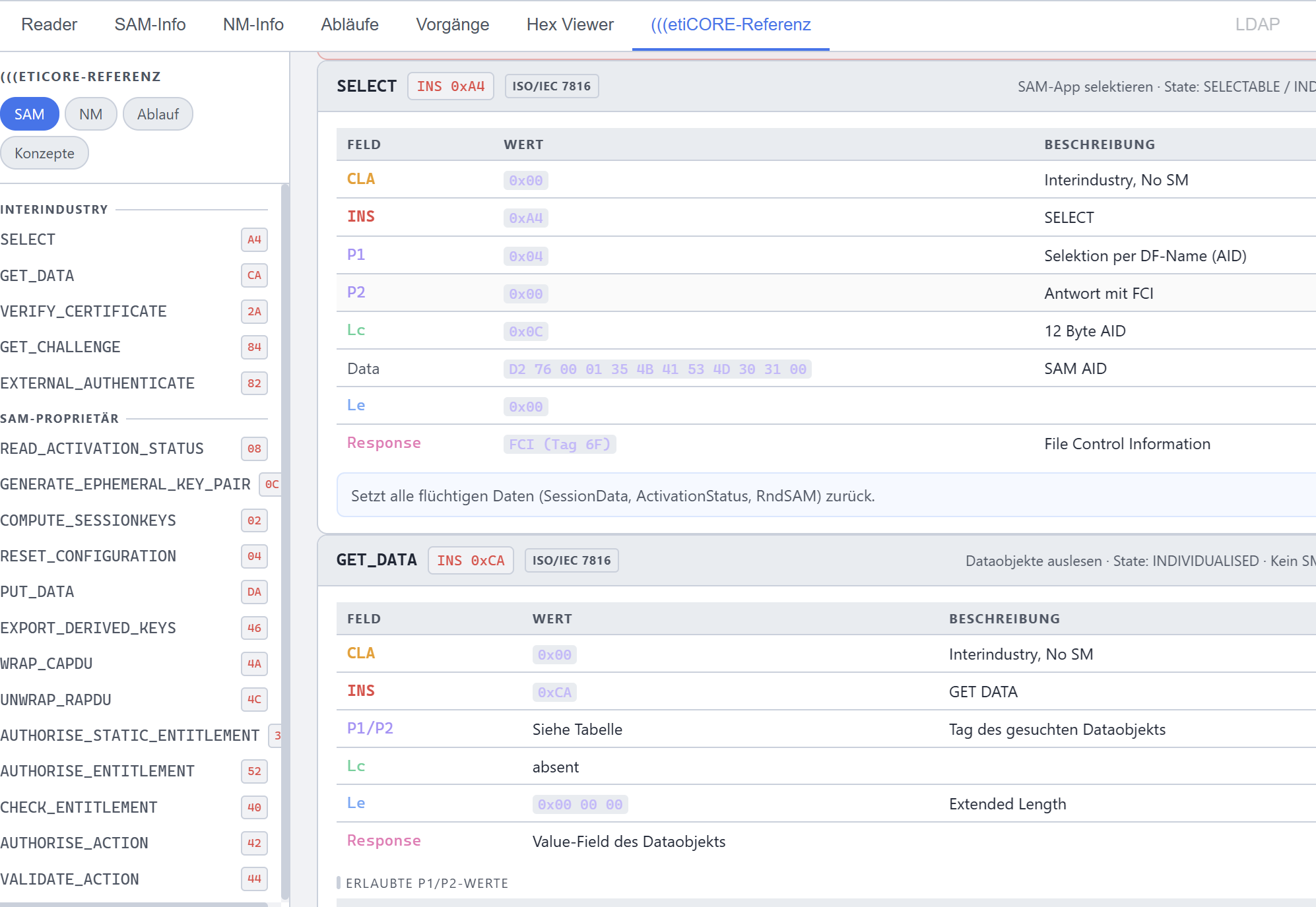The width and height of the screenshot is (1316, 907).
Task: Select the (((etiCORE-Referenz tab
Action: point(731,24)
